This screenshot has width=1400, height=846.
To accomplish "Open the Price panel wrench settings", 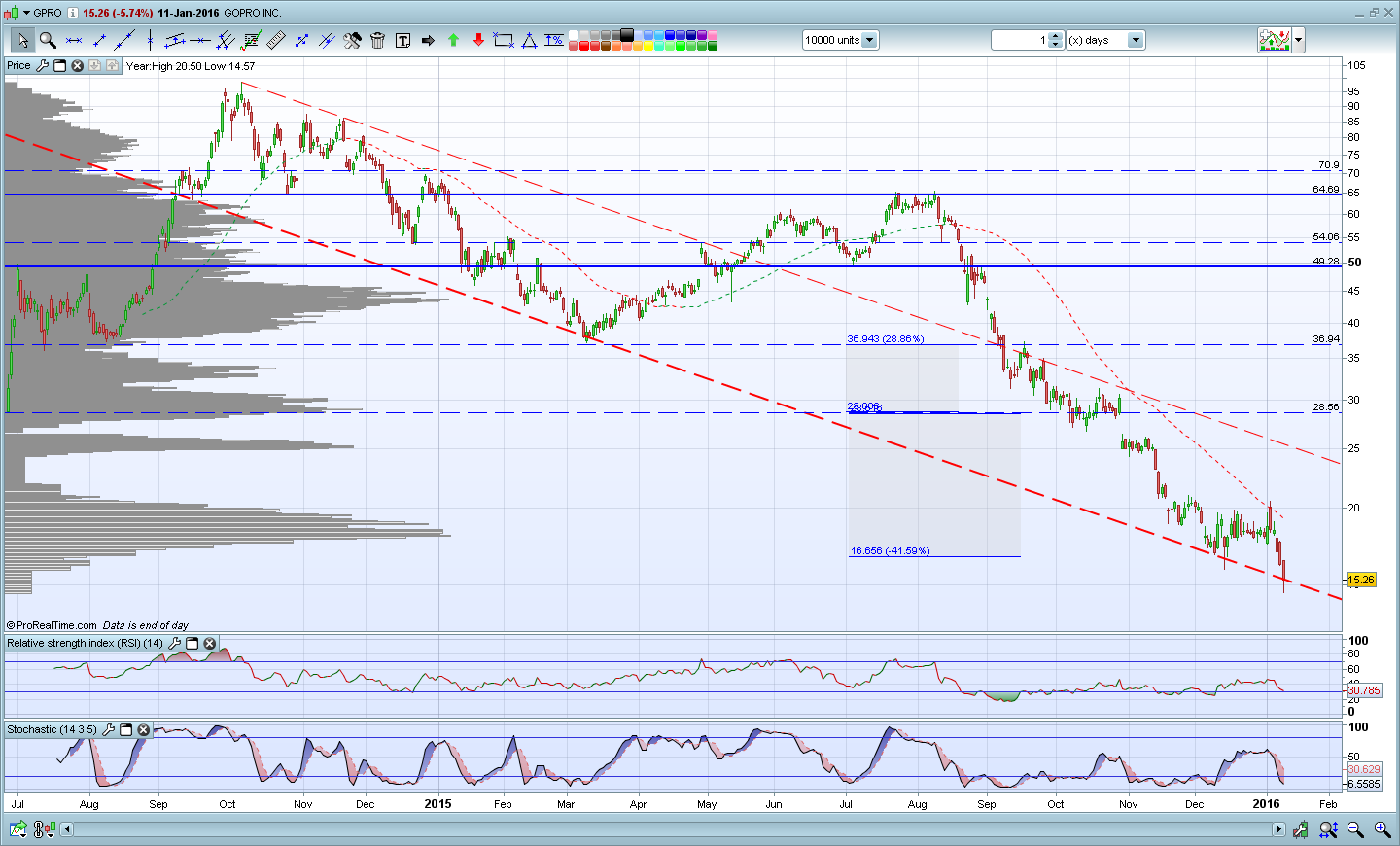I will click(x=42, y=66).
